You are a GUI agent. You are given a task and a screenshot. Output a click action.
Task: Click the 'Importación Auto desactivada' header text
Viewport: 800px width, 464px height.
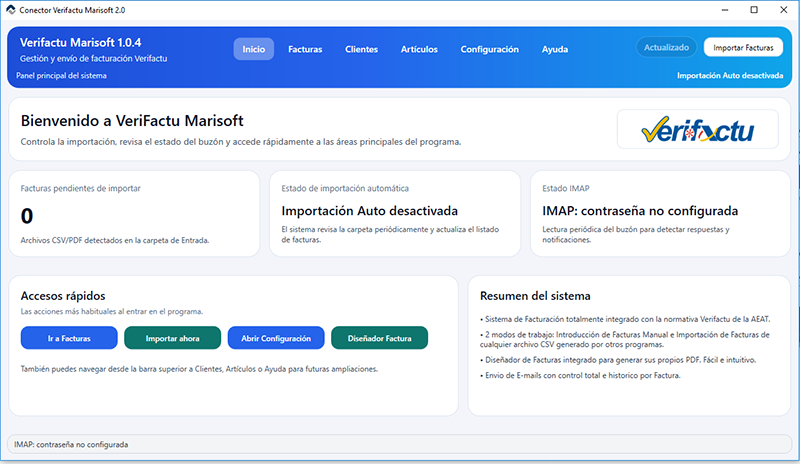[730, 76]
